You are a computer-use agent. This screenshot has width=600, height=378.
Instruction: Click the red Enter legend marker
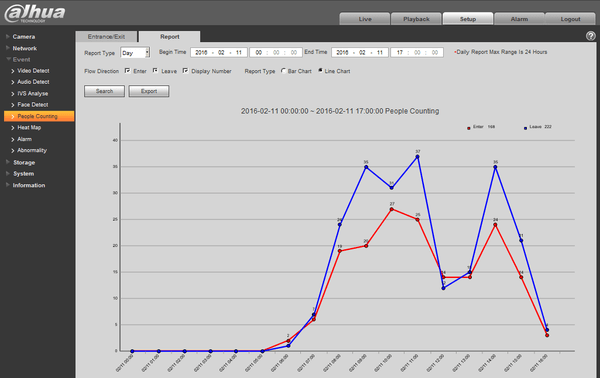click(x=469, y=128)
